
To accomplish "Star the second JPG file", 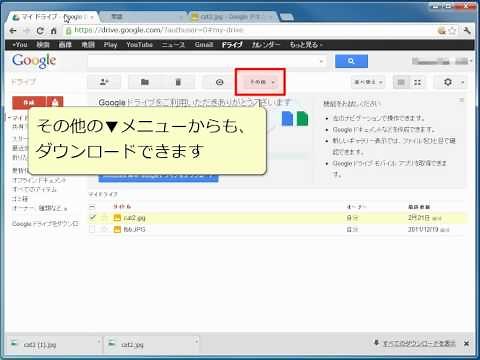I will pyautogui.click(x=105, y=229).
